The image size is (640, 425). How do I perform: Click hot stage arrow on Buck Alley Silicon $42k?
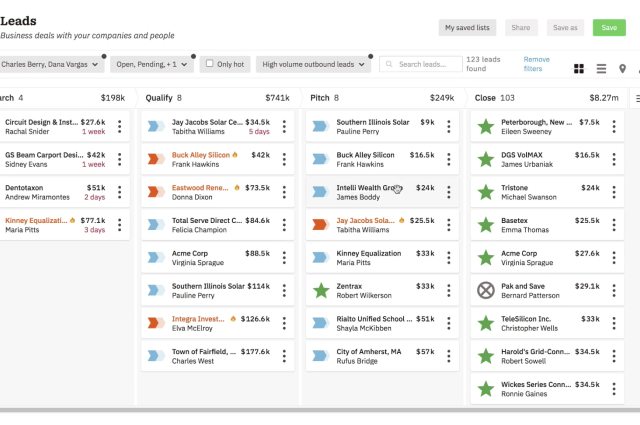coord(156,159)
